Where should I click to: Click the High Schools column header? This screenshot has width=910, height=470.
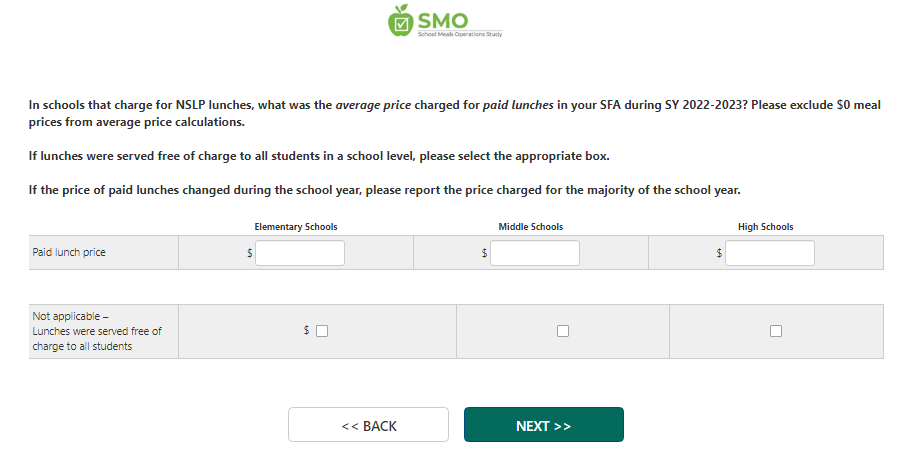tap(766, 227)
